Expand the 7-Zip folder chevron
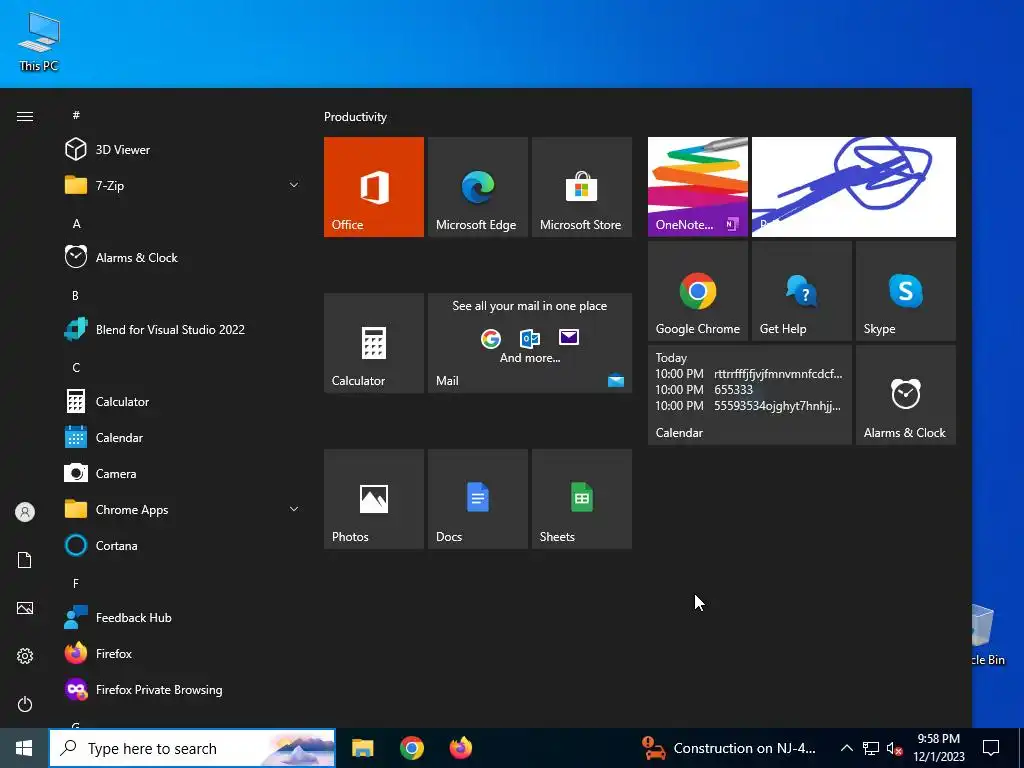 click(x=294, y=185)
